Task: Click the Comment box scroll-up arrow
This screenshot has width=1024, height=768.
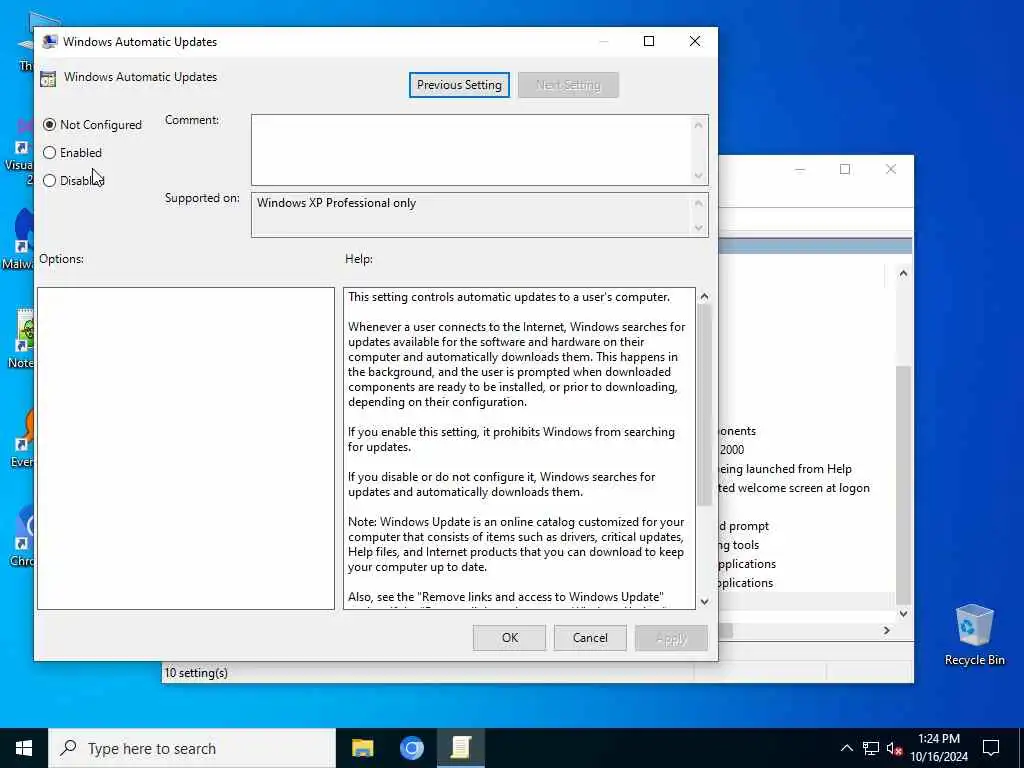Action: click(x=699, y=125)
